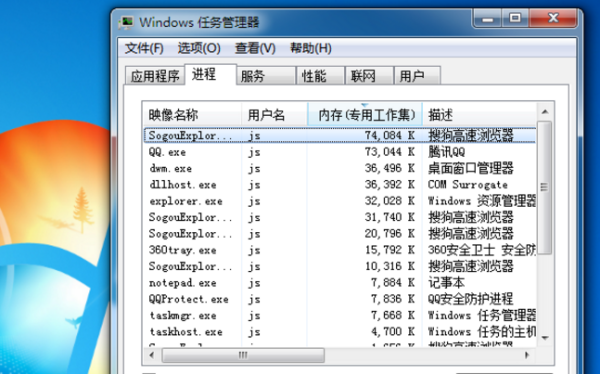
Task: Click the horizontal scroll right arrow
Action: click(x=527, y=355)
